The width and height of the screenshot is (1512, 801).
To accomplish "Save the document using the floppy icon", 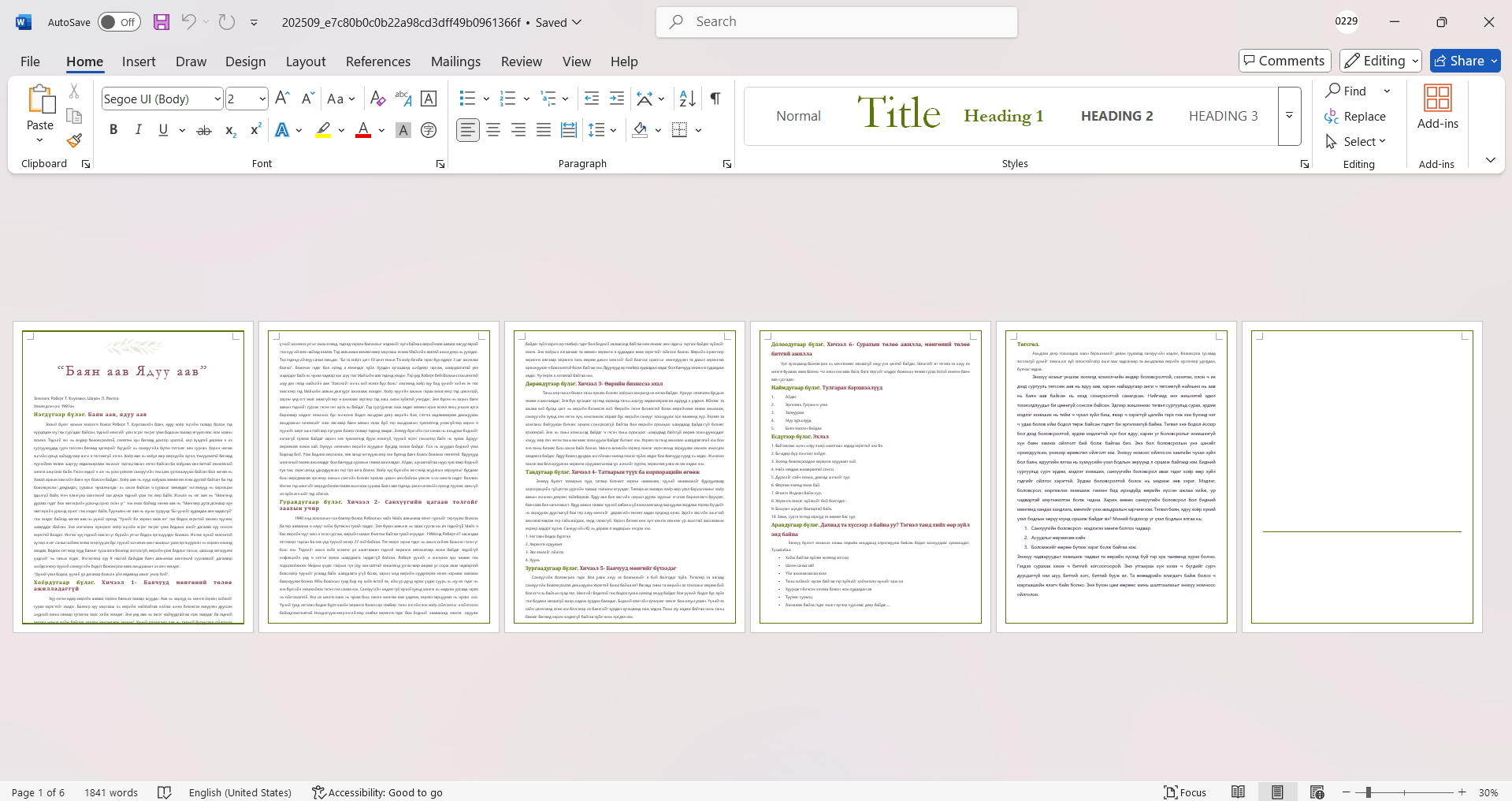I will [162, 22].
